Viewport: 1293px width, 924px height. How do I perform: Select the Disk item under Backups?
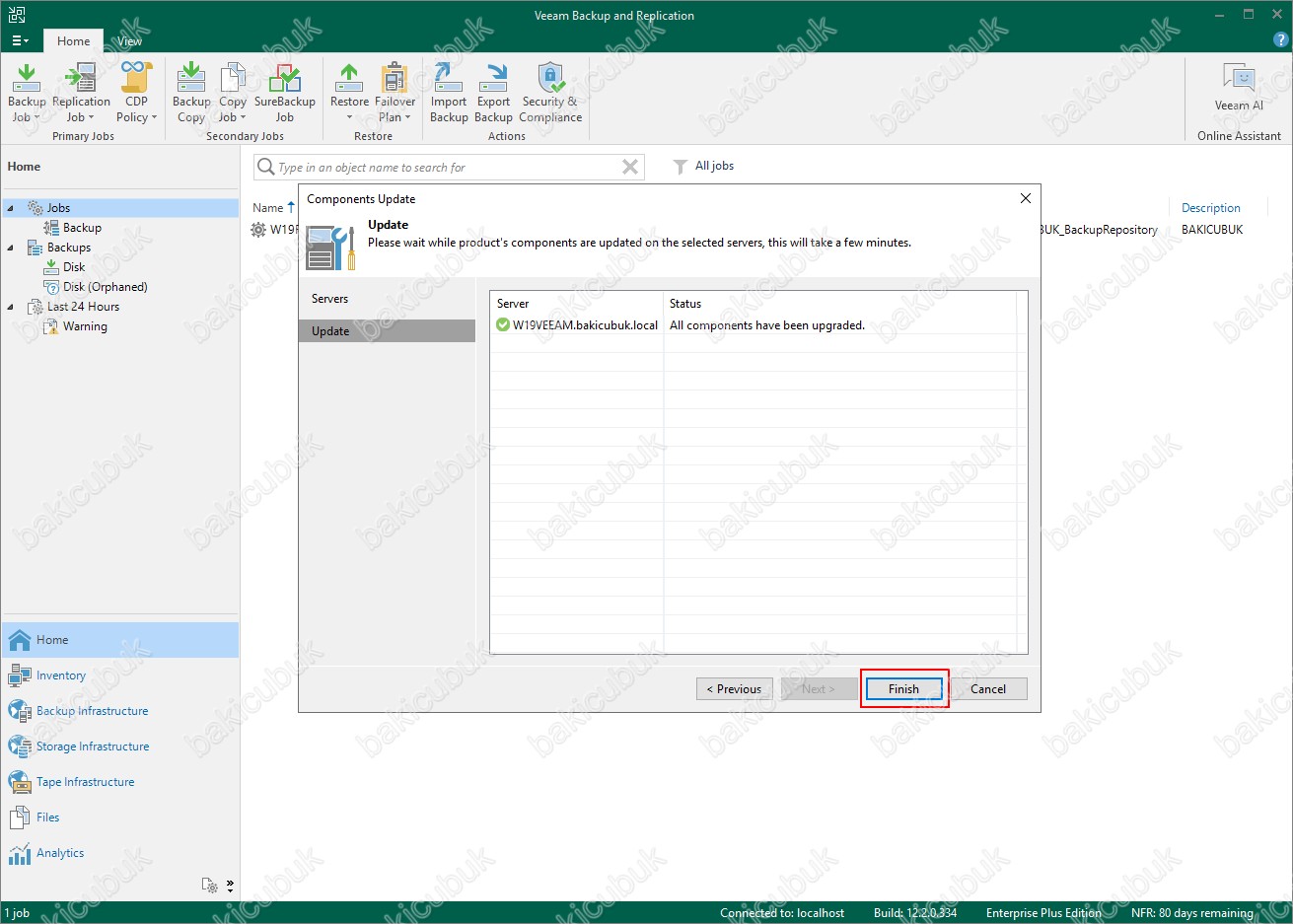pos(65,267)
